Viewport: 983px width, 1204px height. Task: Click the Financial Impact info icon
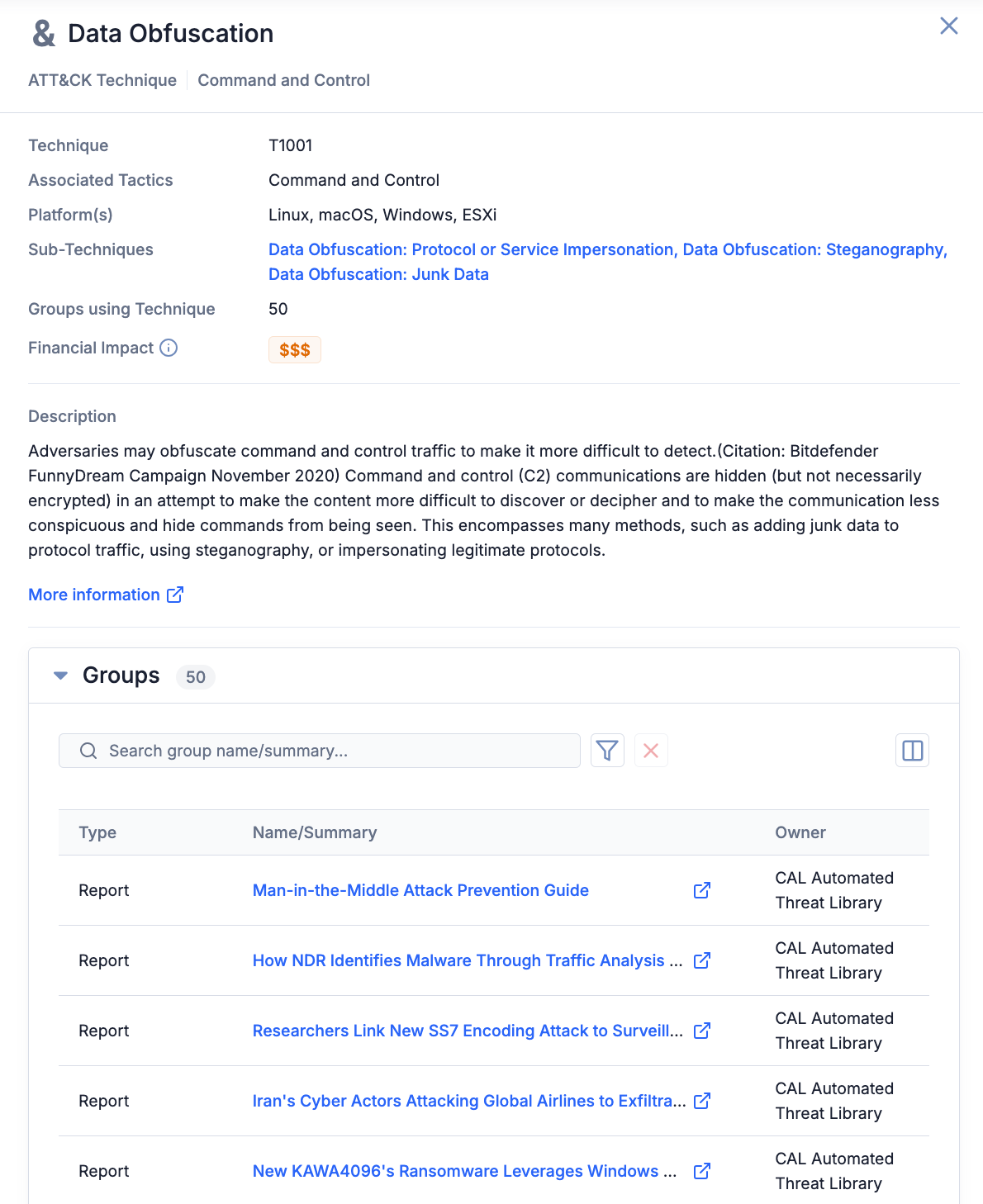(169, 348)
